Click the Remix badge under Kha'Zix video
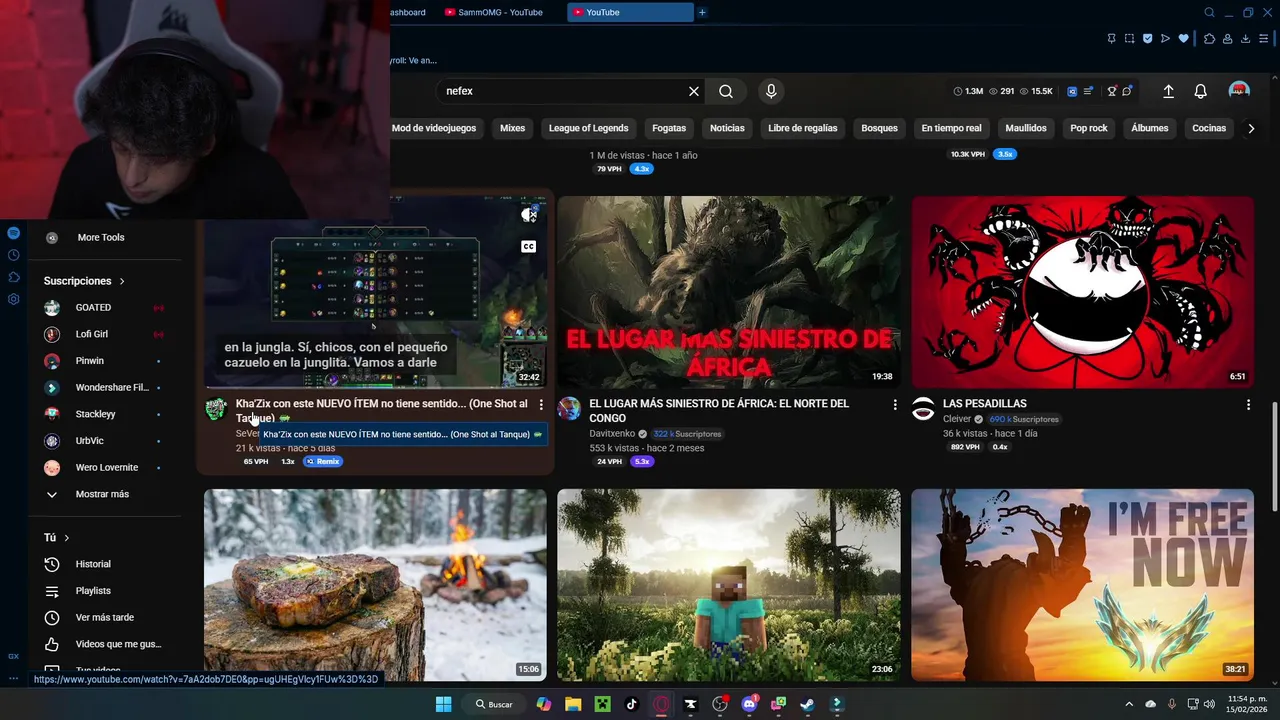 click(323, 462)
